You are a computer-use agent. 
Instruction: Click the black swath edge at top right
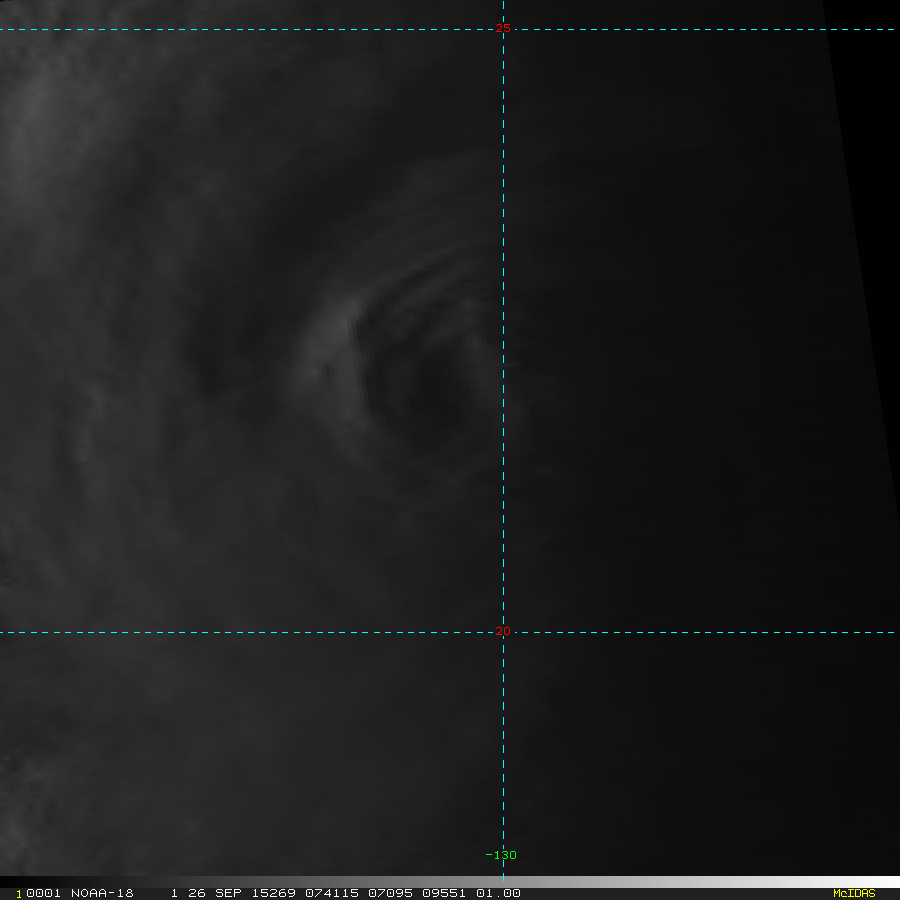pos(860,100)
